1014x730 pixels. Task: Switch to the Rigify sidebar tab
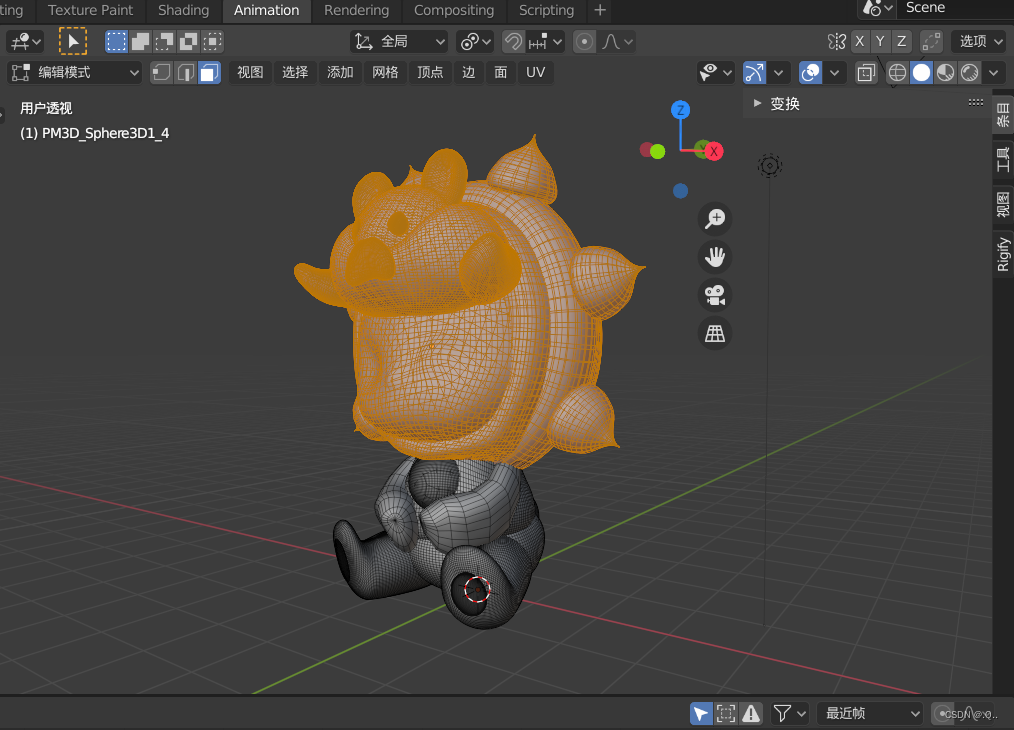coord(1003,254)
